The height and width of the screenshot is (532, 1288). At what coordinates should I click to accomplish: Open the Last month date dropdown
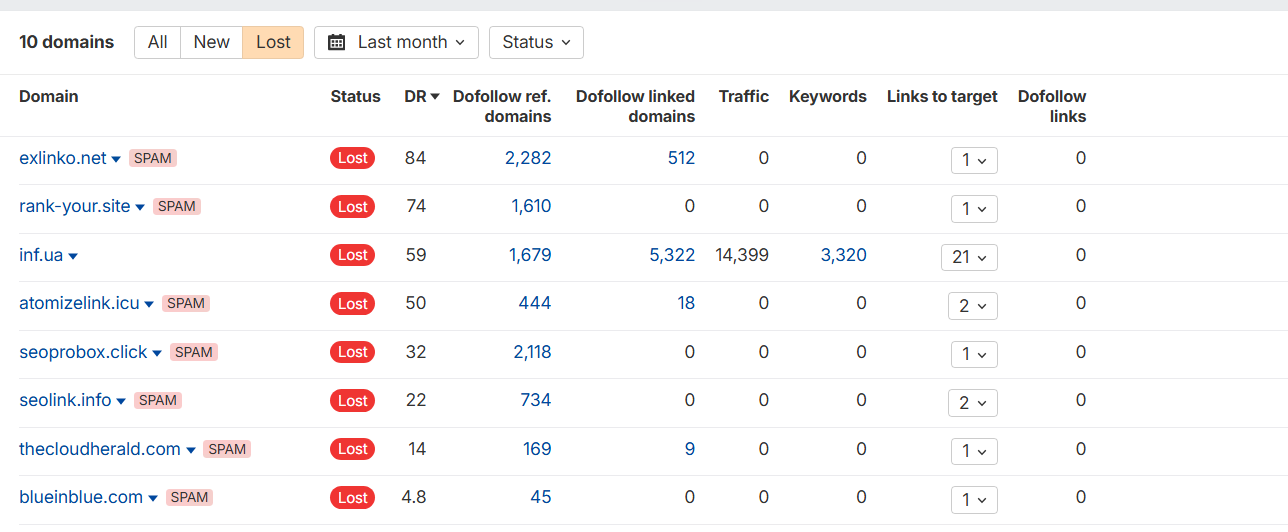[396, 42]
